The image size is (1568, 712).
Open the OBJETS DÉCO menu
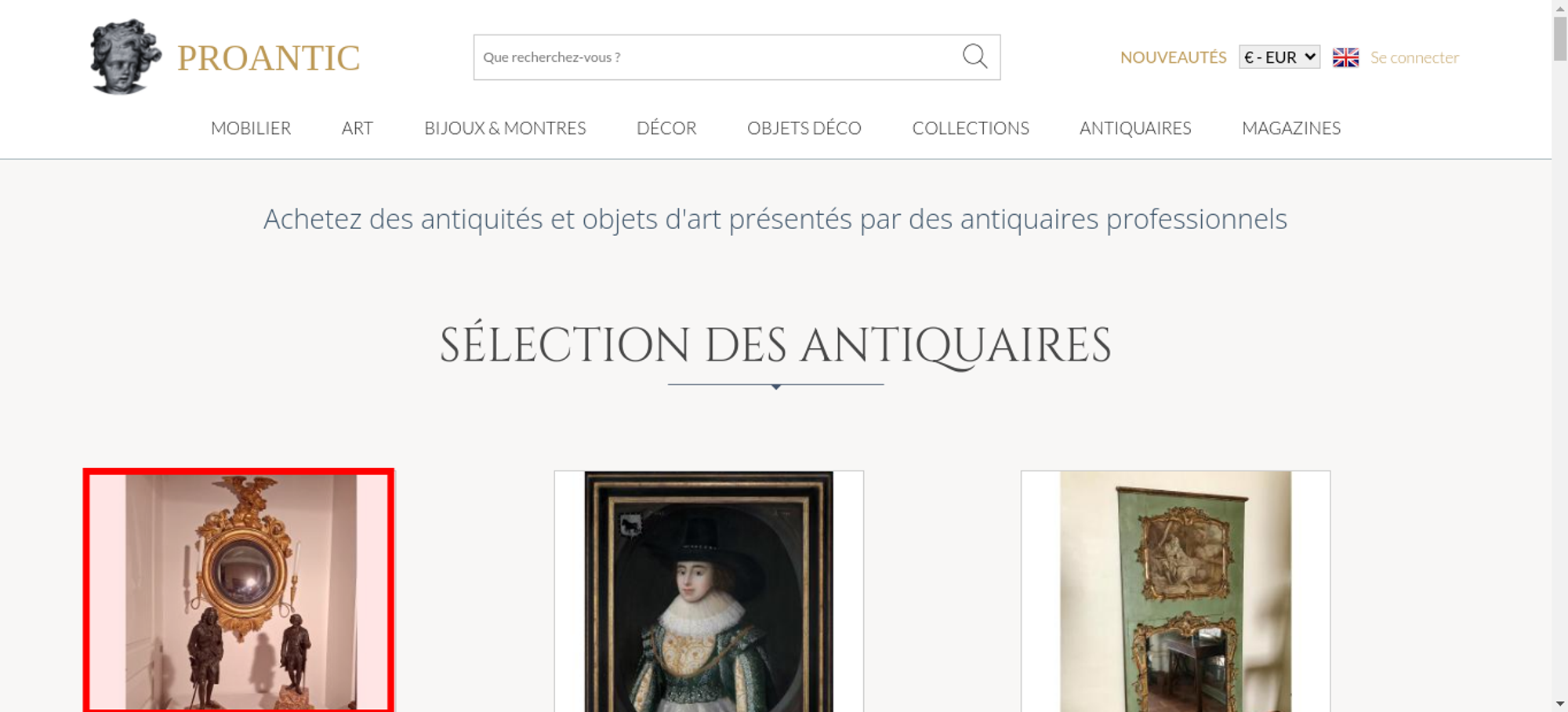(x=804, y=128)
